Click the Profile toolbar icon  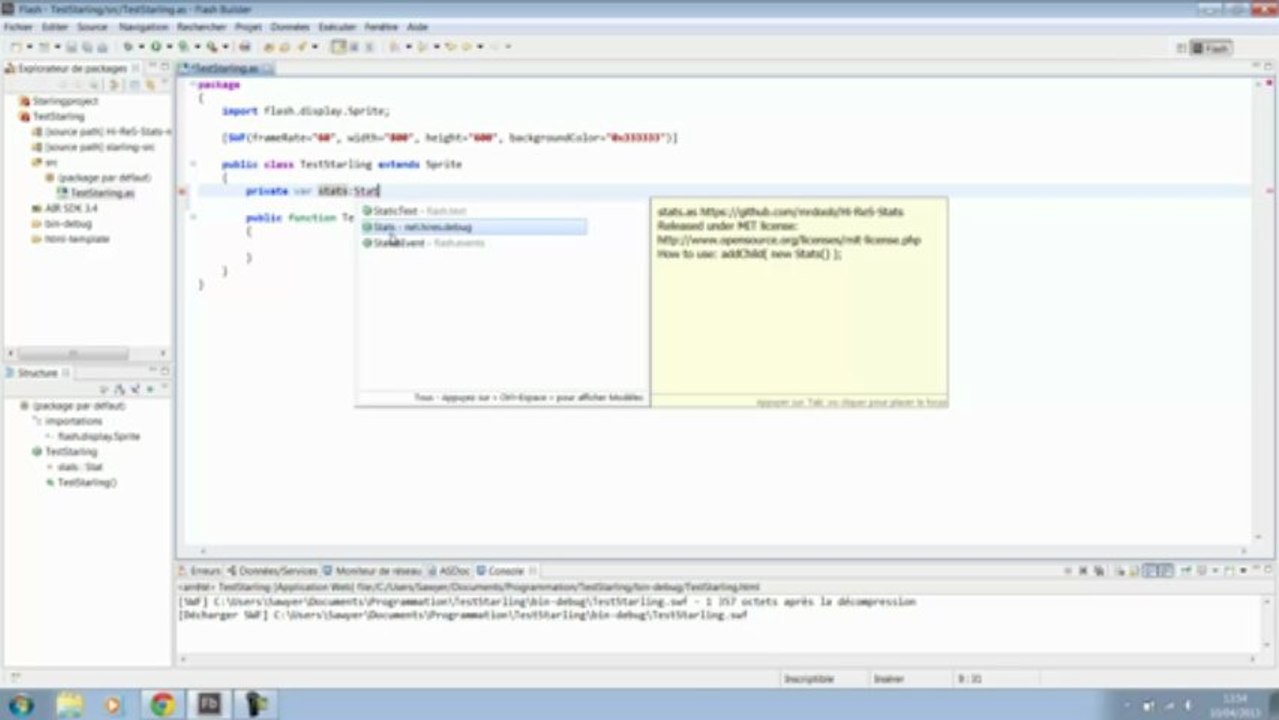(x=184, y=46)
